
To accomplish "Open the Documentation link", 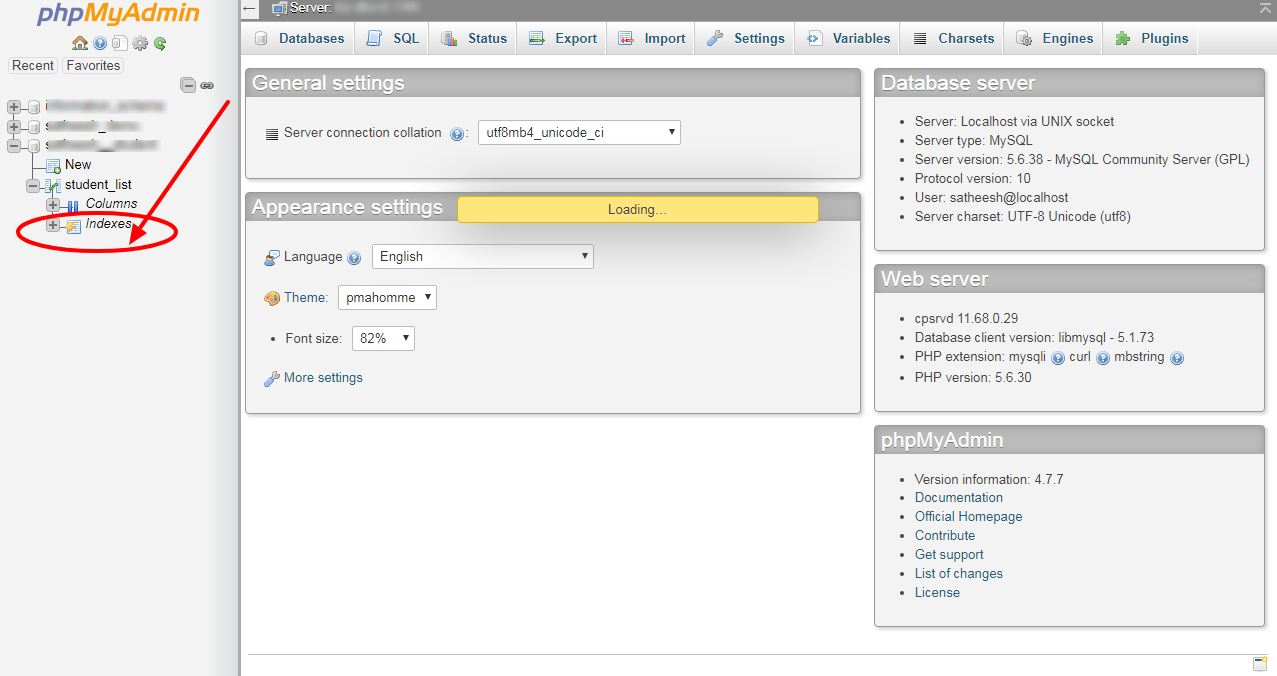I will tap(958, 498).
